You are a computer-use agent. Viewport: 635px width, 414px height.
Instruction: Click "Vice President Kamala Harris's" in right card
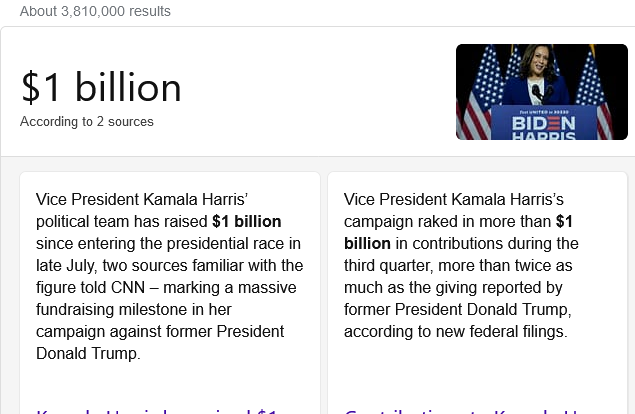click(454, 199)
